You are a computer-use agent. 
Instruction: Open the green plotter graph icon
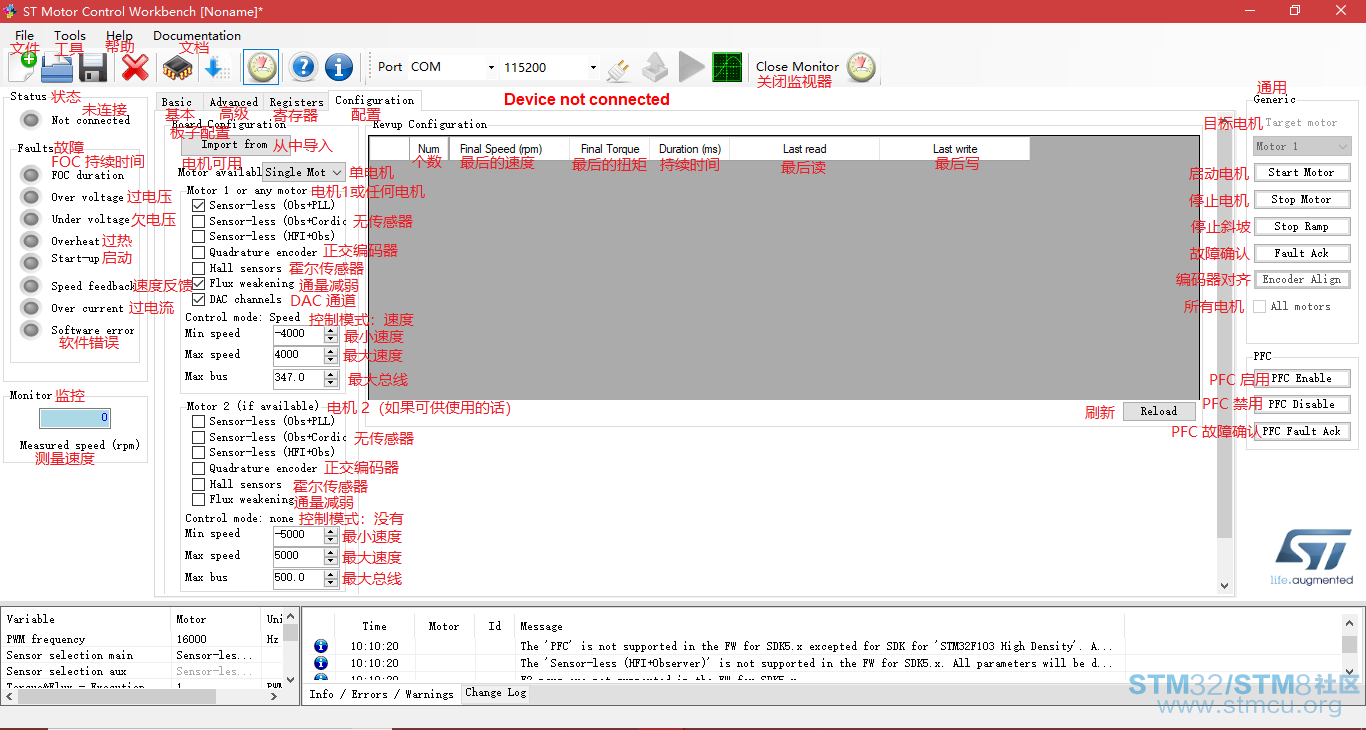(727, 67)
